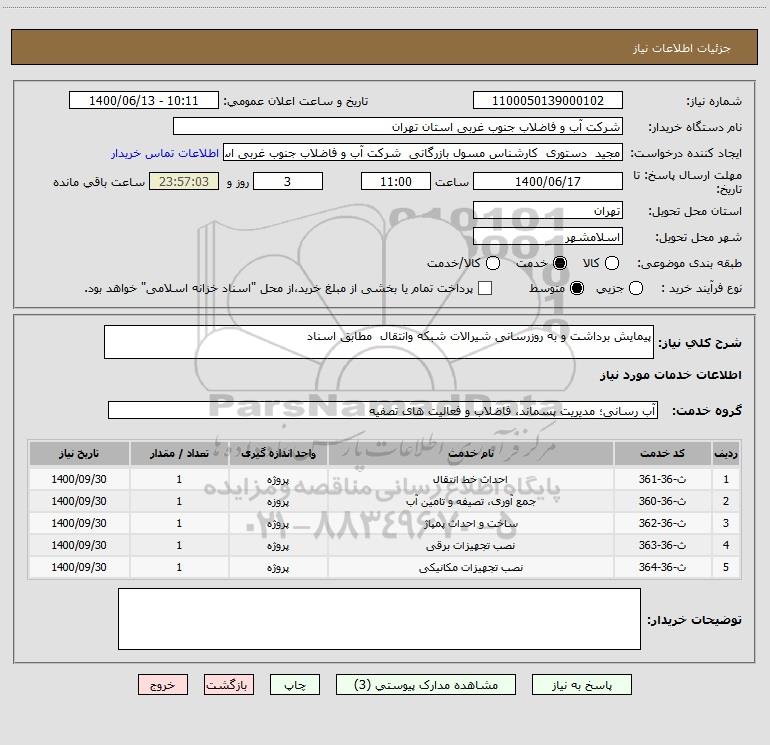
Task: Open the اطلاعات تماس خریدار link
Action: pos(165,153)
